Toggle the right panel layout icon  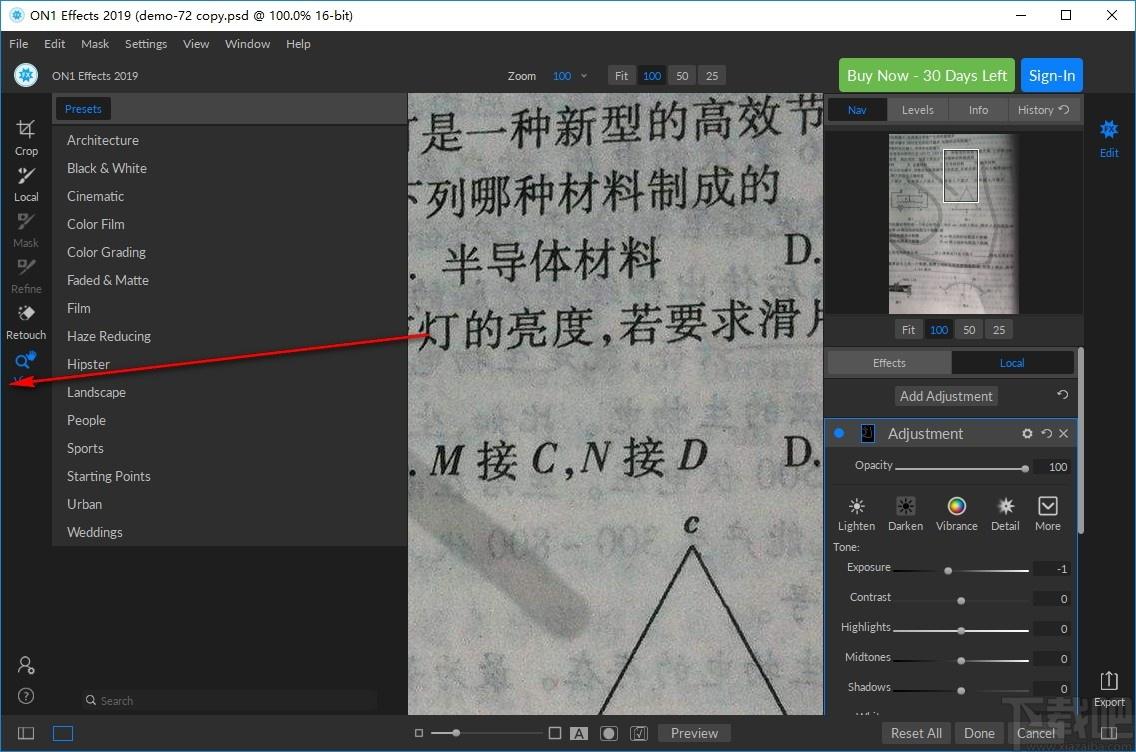pyautogui.click(x=1108, y=733)
